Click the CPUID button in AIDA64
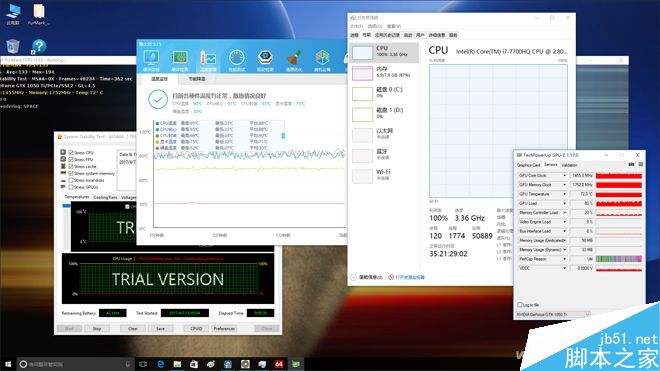The width and height of the screenshot is (660, 371). [x=196, y=328]
